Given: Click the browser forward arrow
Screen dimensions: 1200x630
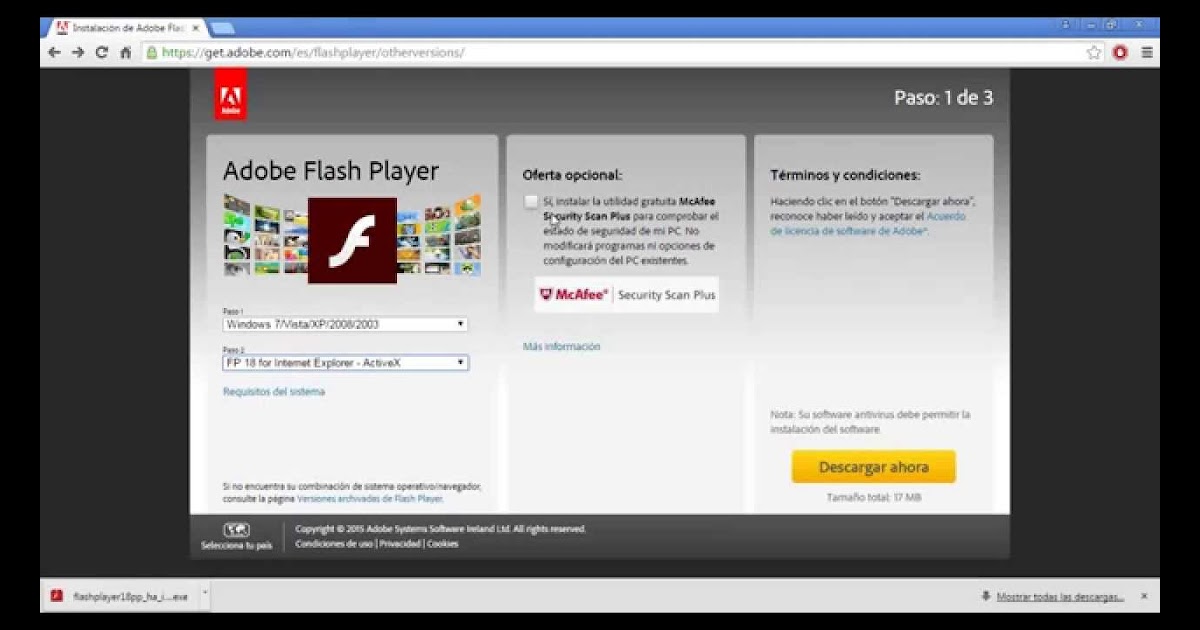Looking at the screenshot, I should pyautogui.click(x=78, y=53).
